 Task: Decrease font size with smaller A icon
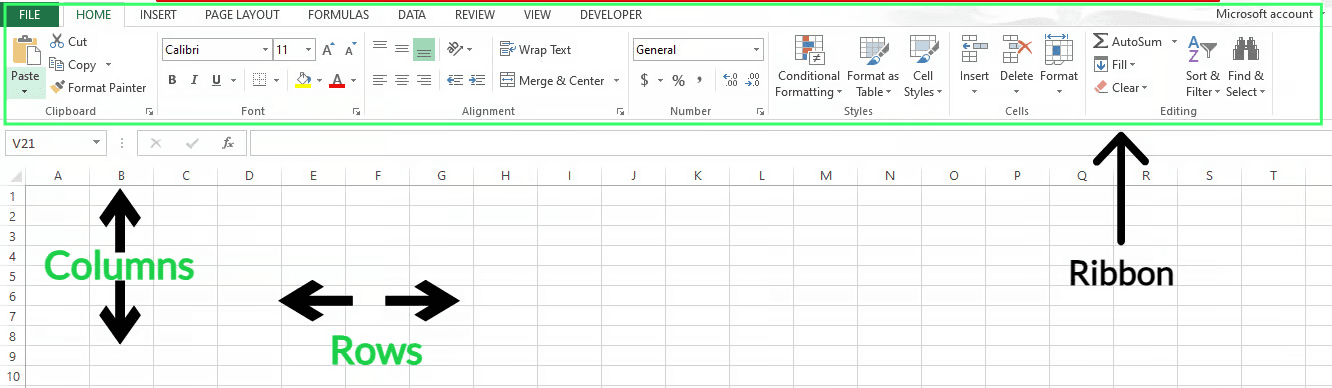pyautogui.click(x=351, y=50)
